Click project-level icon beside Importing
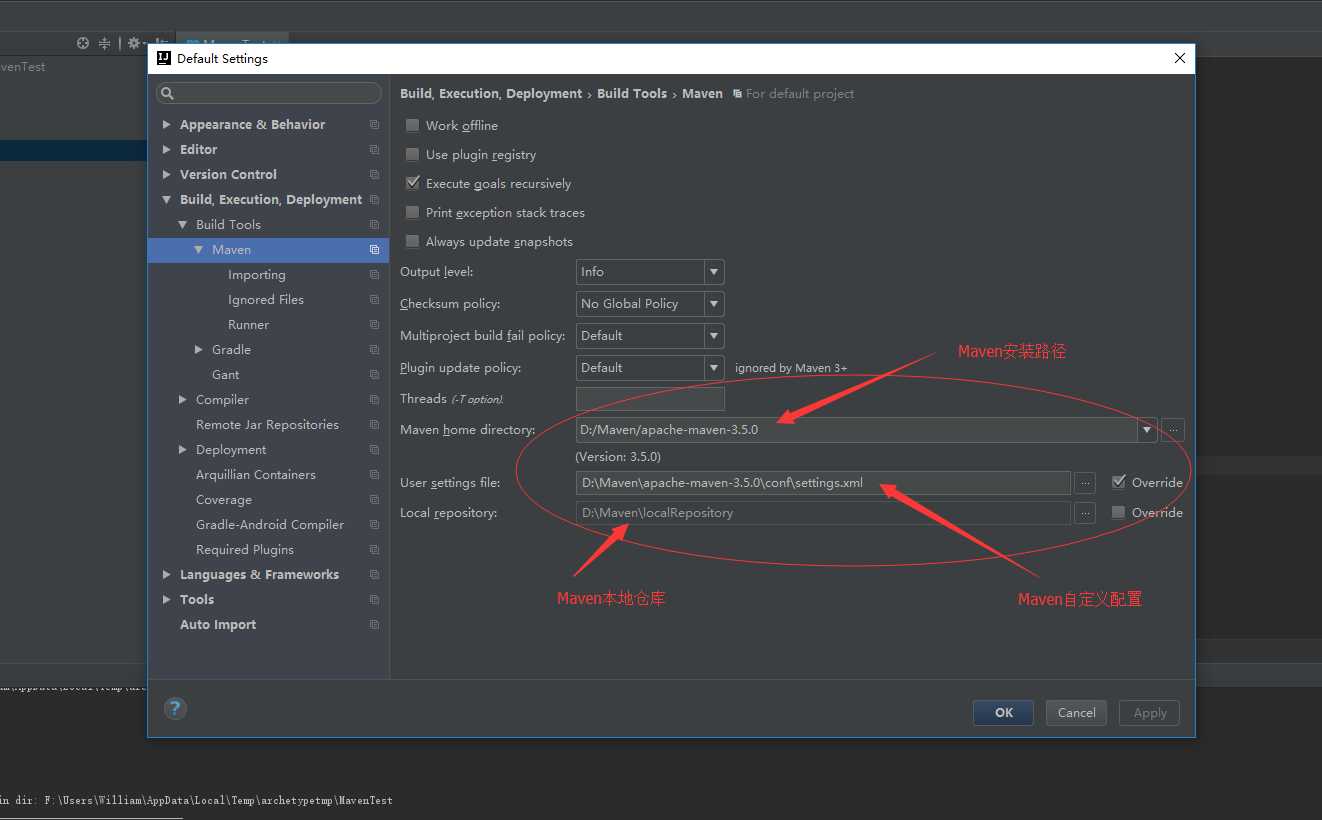The width and height of the screenshot is (1322, 820). coord(374,275)
